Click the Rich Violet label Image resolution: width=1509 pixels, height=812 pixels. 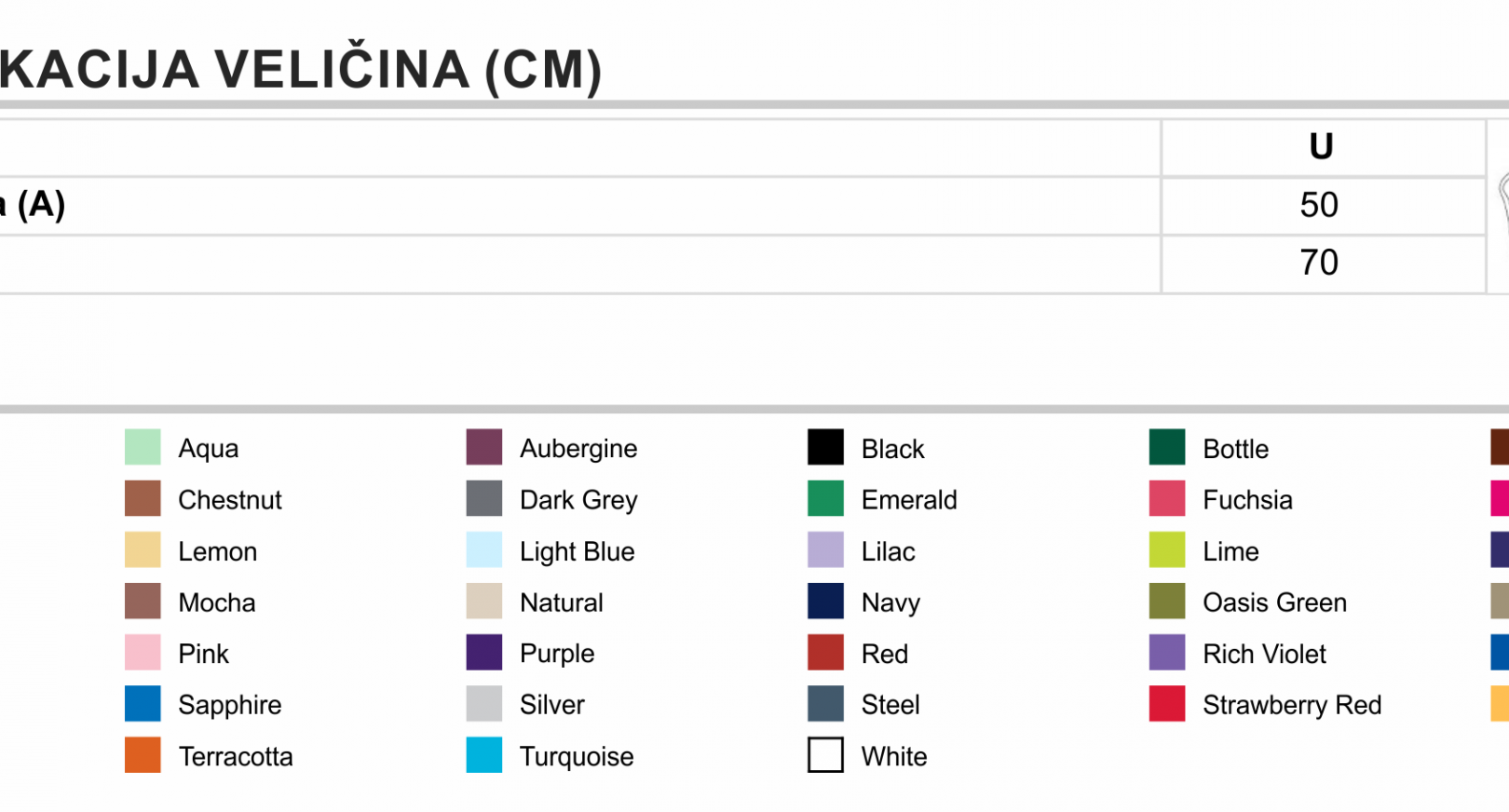(1264, 654)
